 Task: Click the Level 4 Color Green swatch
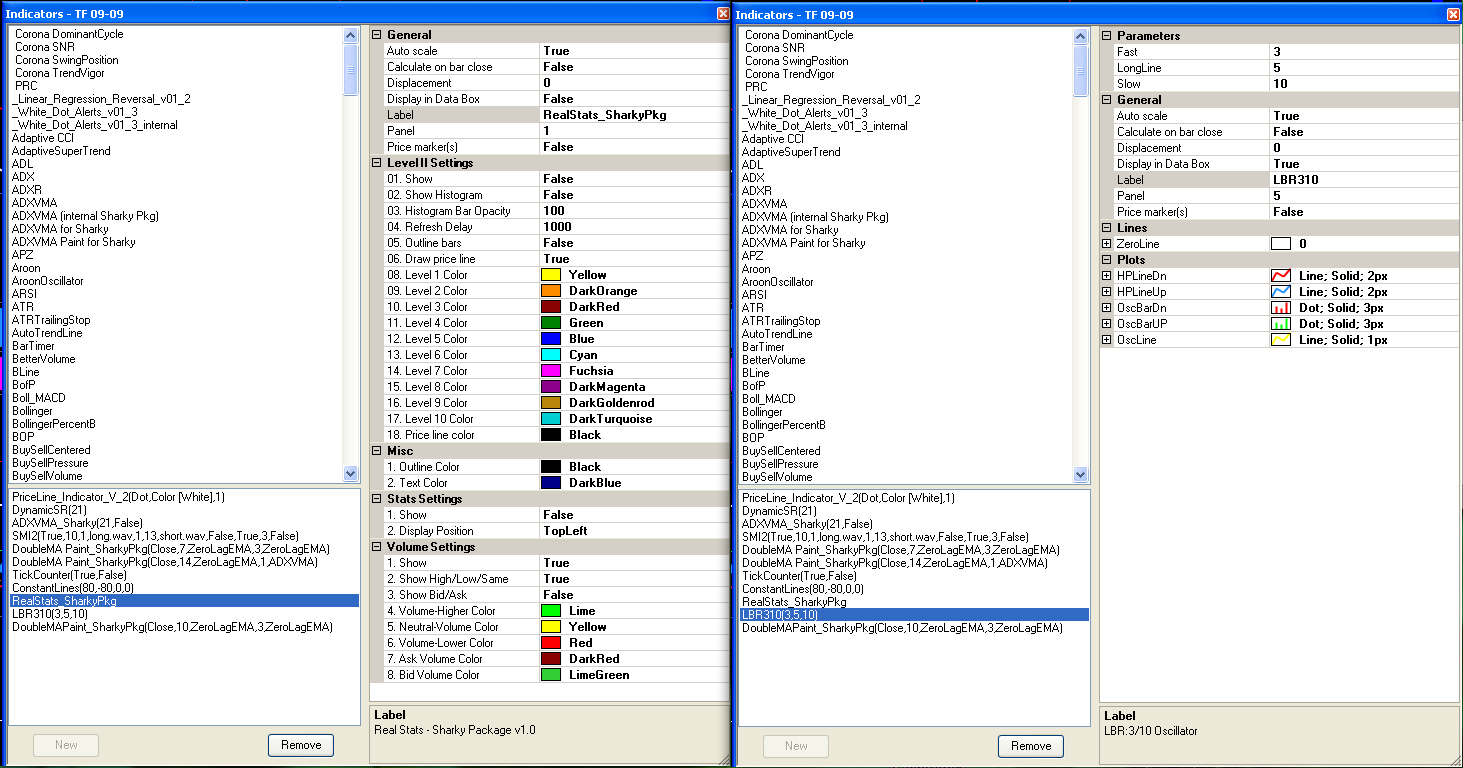(x=551, y=323)
